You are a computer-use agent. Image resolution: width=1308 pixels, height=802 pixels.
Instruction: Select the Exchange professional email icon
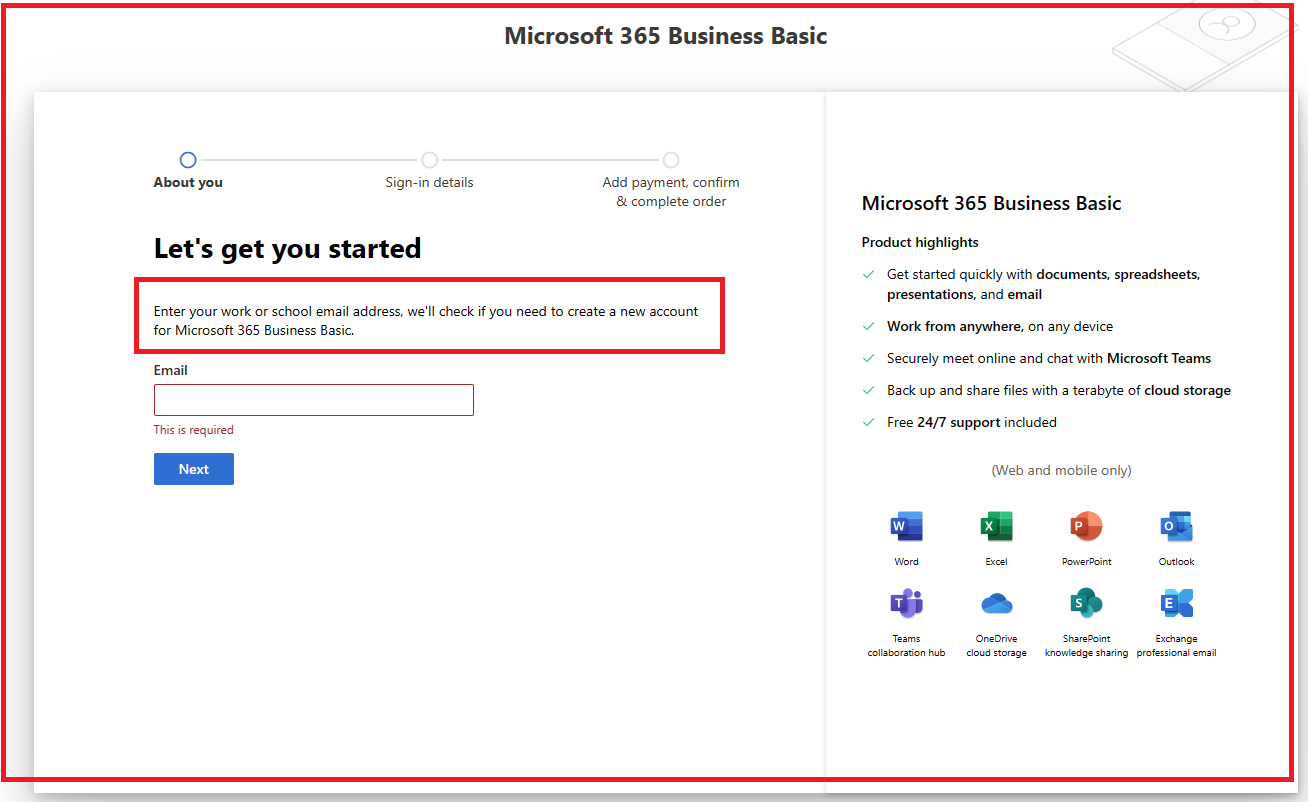tap(1176, 602)
